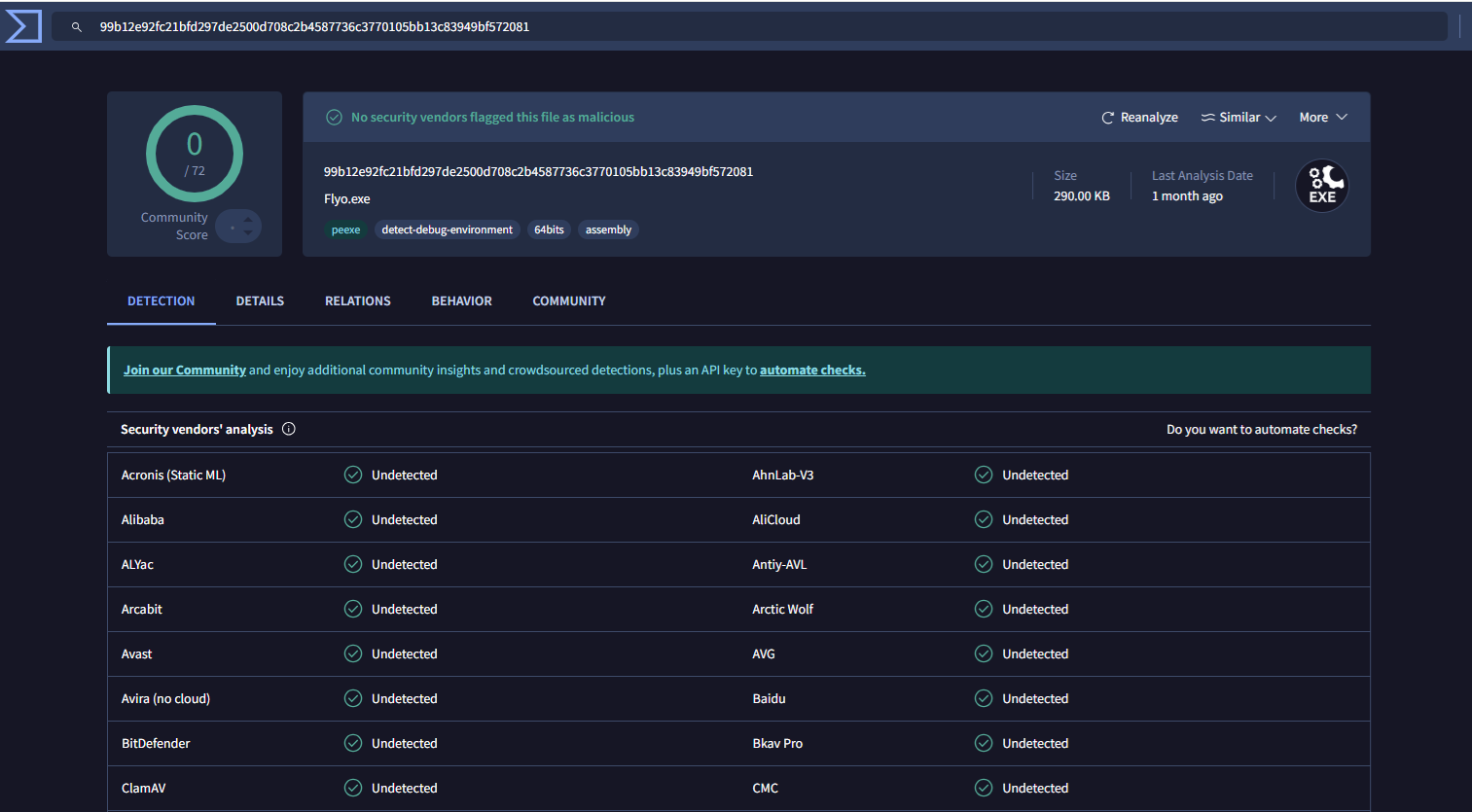Screen dimensions: 1472x812
Task: Open the Relations tab
Action: tap(357, 301)
